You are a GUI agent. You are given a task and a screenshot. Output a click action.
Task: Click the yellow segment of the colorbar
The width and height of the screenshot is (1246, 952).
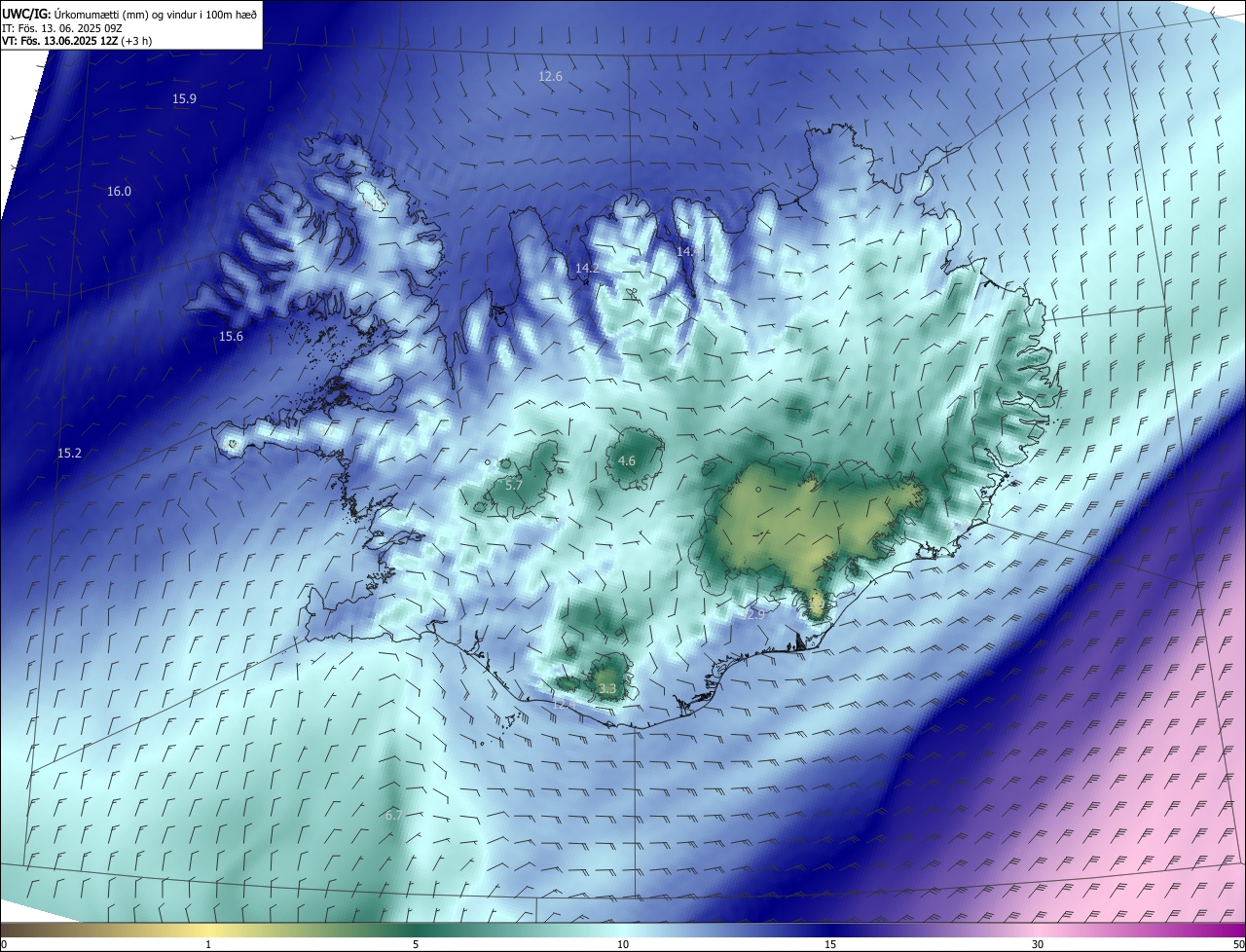208,930
